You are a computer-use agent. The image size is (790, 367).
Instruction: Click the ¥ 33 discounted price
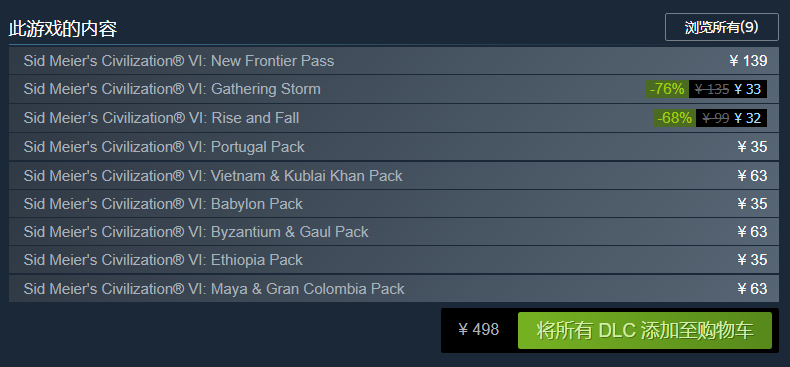(747, 89)
